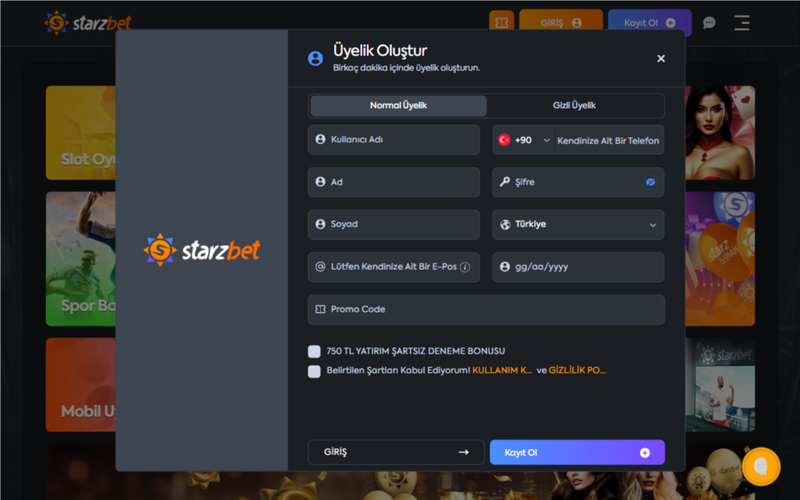Focus the phone number input field
The height and width of the screenshot is (500, 800).
[x=609, y=140]
